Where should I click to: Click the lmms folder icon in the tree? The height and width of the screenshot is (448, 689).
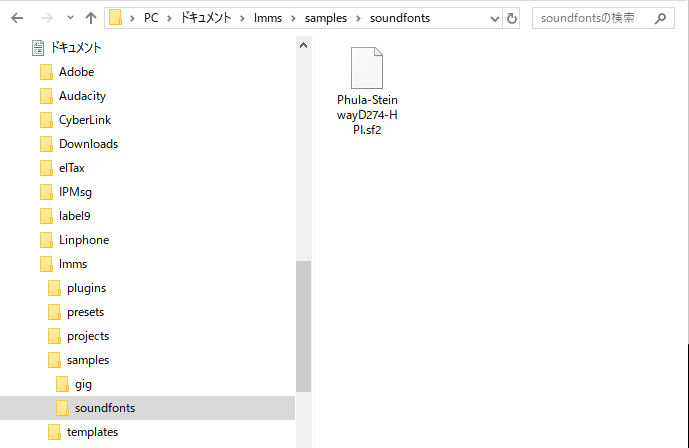point(46,264)
